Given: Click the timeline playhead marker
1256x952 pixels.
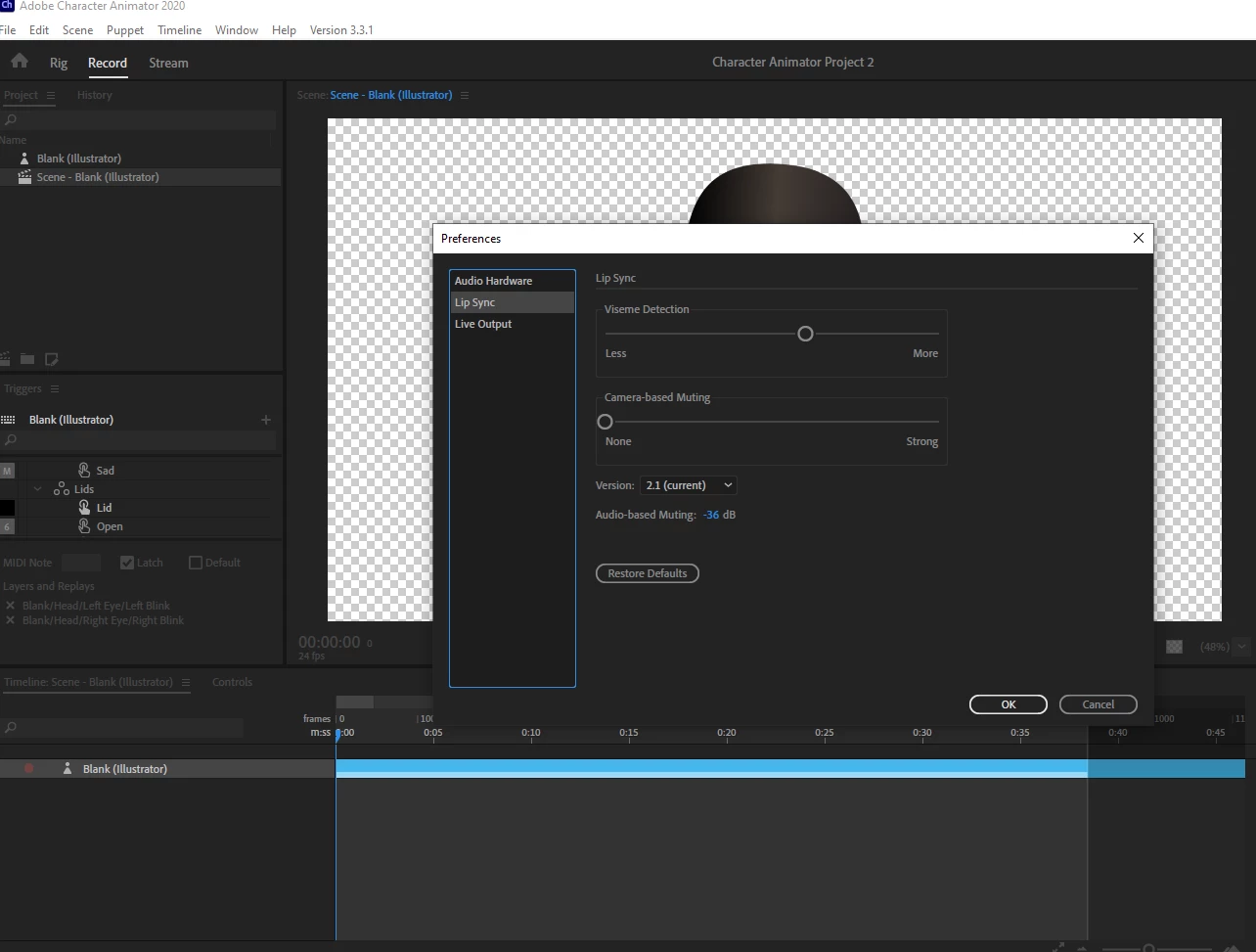Looking at the screenshot, I should (x=338, y=734).
